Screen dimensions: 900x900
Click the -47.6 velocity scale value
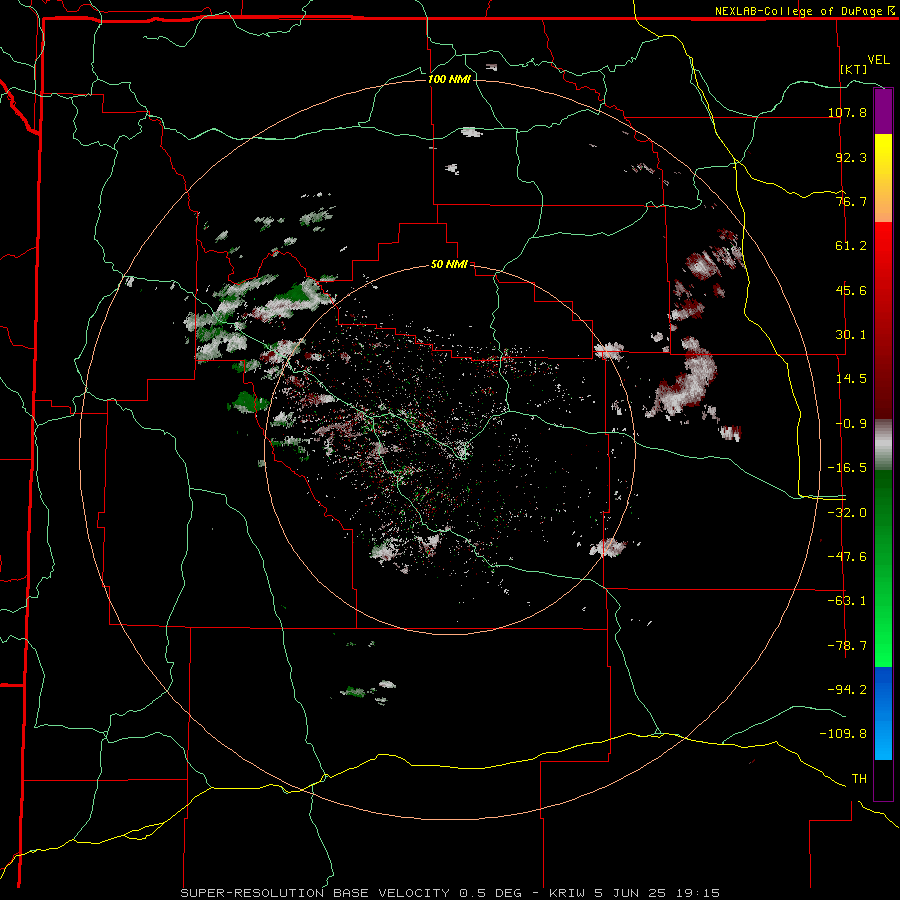pos(847,557)
